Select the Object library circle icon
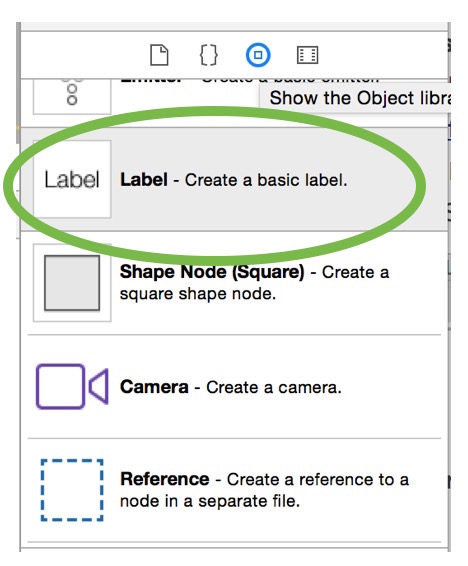The width and height of the screenshot is (468, 566). tap(258, 55)
